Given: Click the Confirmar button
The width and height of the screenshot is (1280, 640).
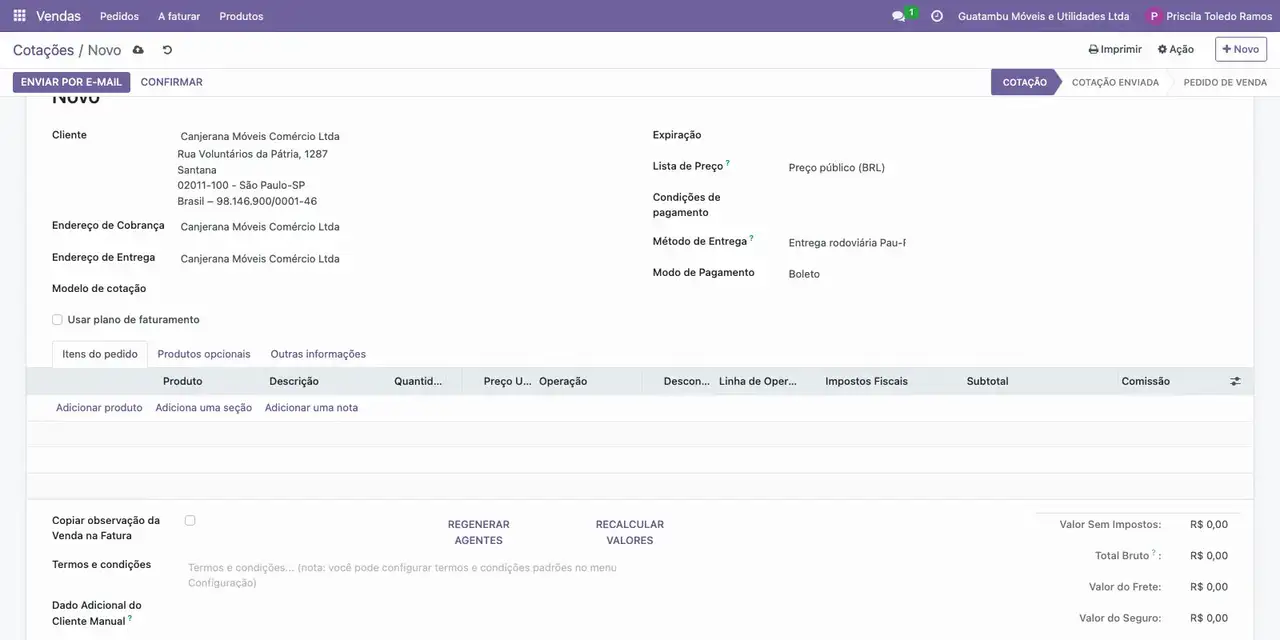Looking at the screenshot, I should tap(171, 82).
